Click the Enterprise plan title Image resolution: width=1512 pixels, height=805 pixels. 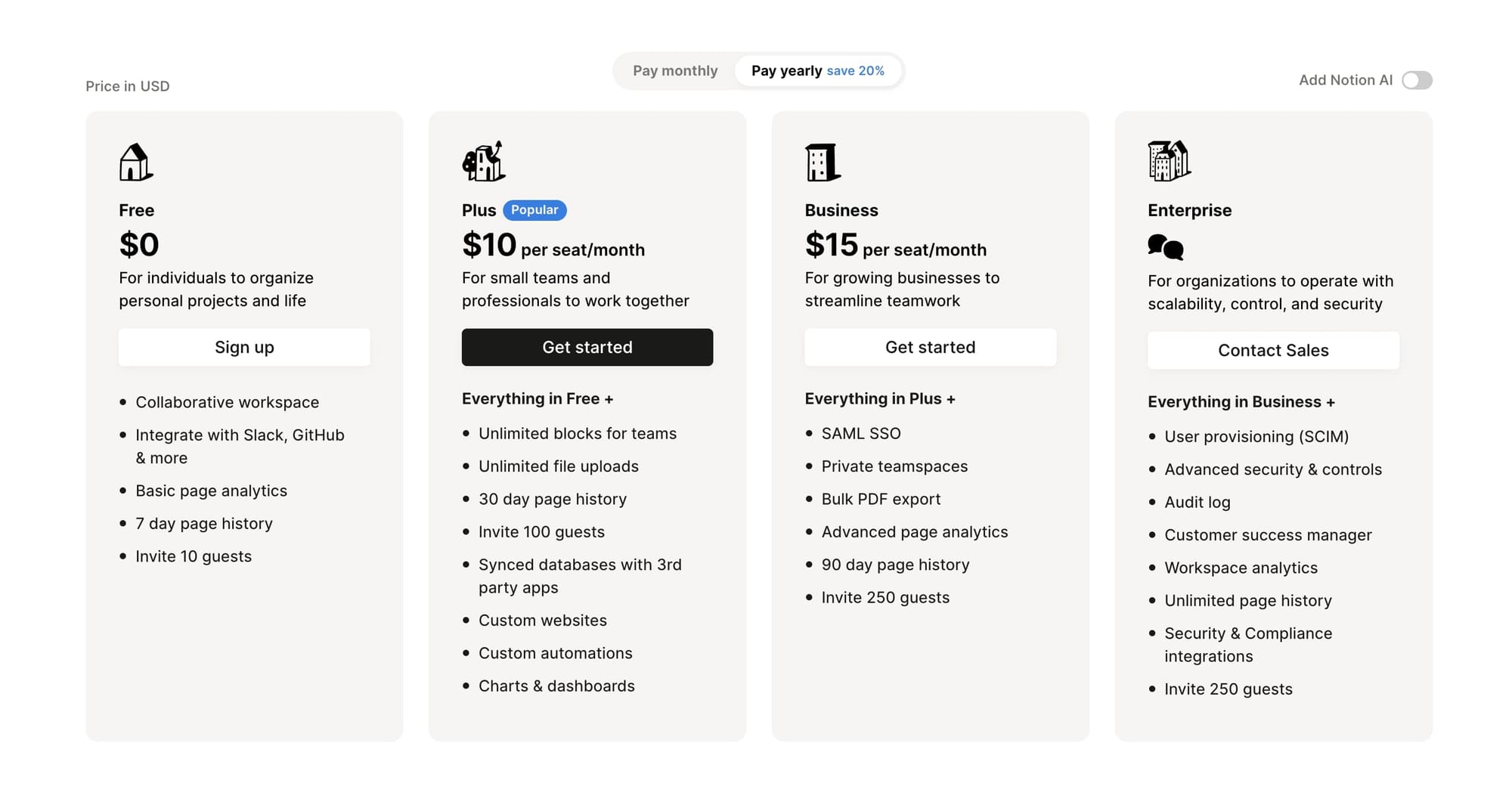coord(1189,210)
